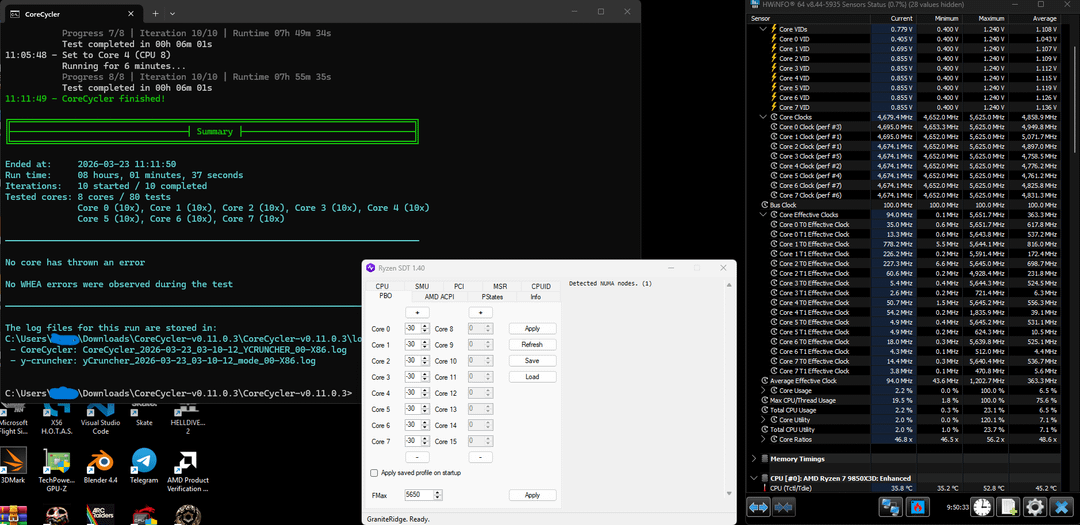
Task: Close sensors with the blue X icon
Action: (1062, 508)
